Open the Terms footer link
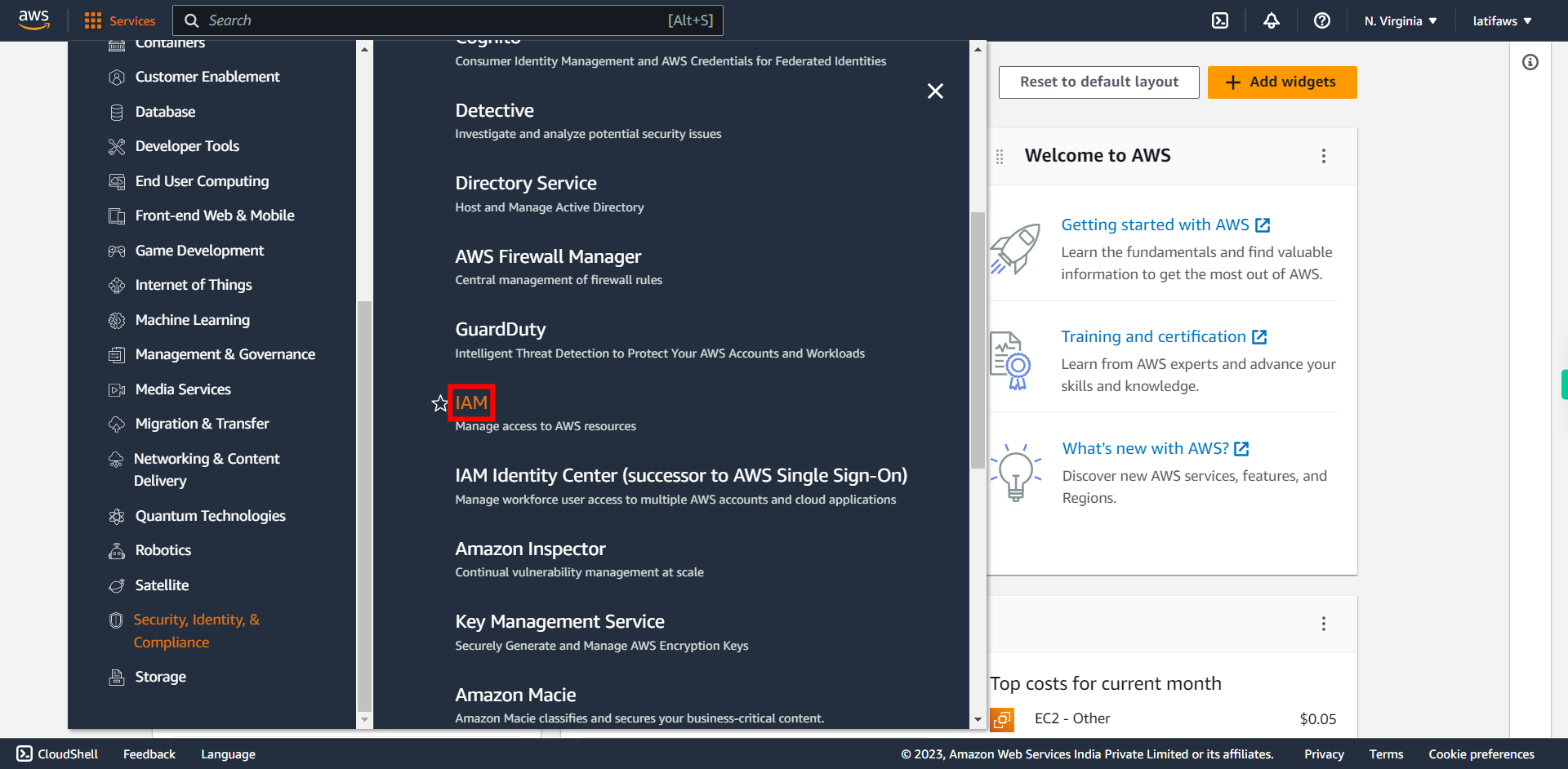The height and width of the screenshot is (769, 1568). click(x=1386, y=754)
